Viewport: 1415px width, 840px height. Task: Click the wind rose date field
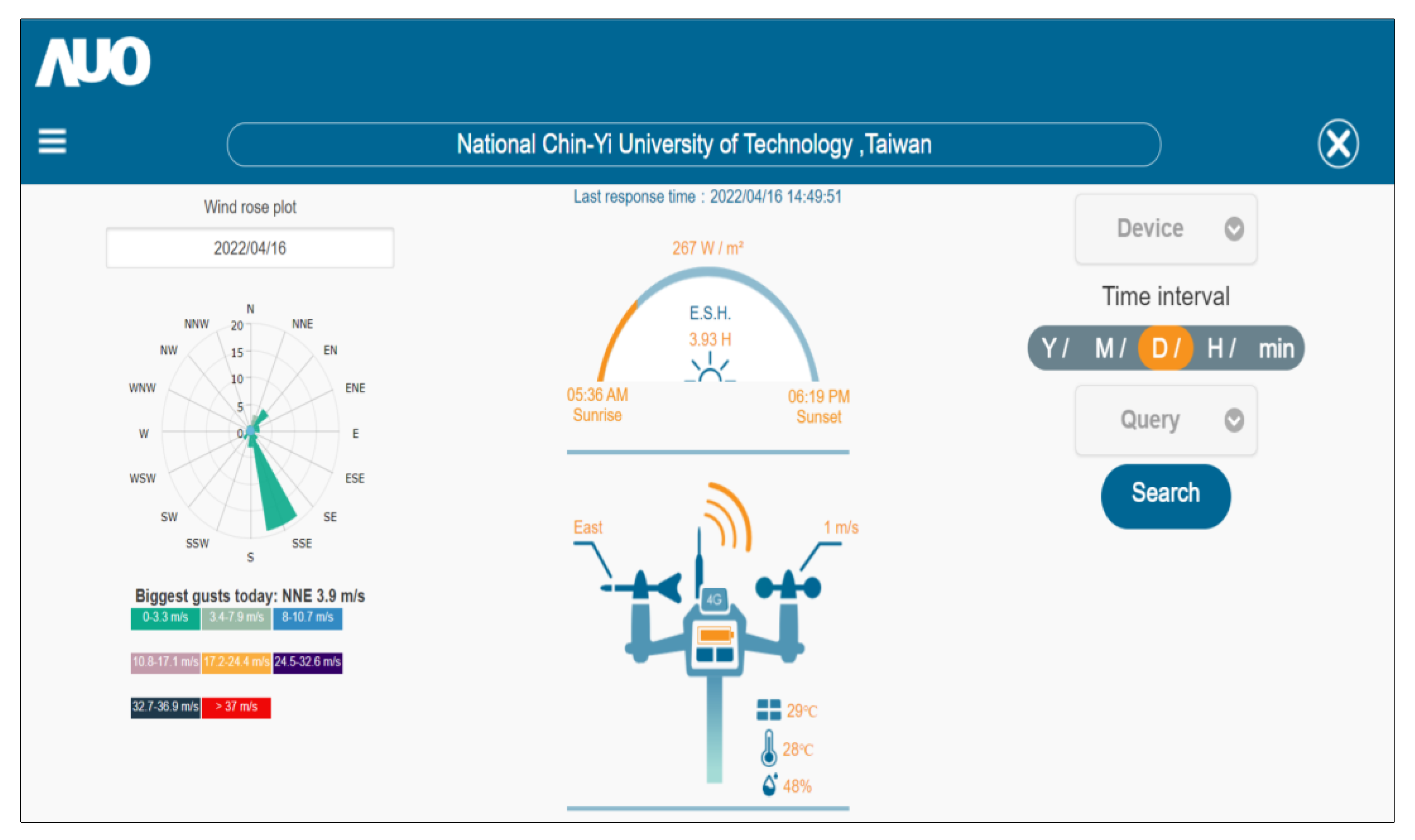click(250, 248)
